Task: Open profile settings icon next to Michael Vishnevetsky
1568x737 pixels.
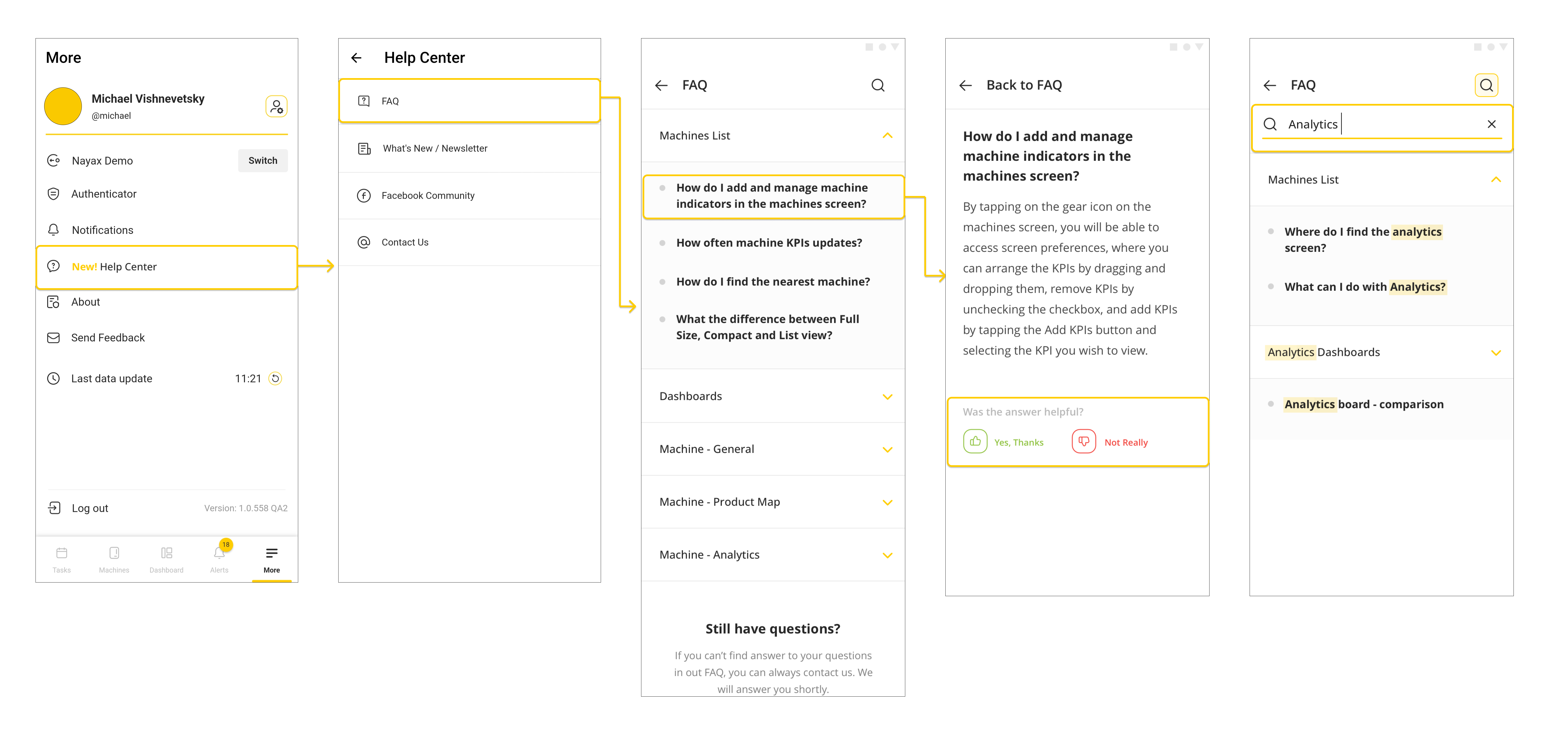Action: (x=276, y=107)
